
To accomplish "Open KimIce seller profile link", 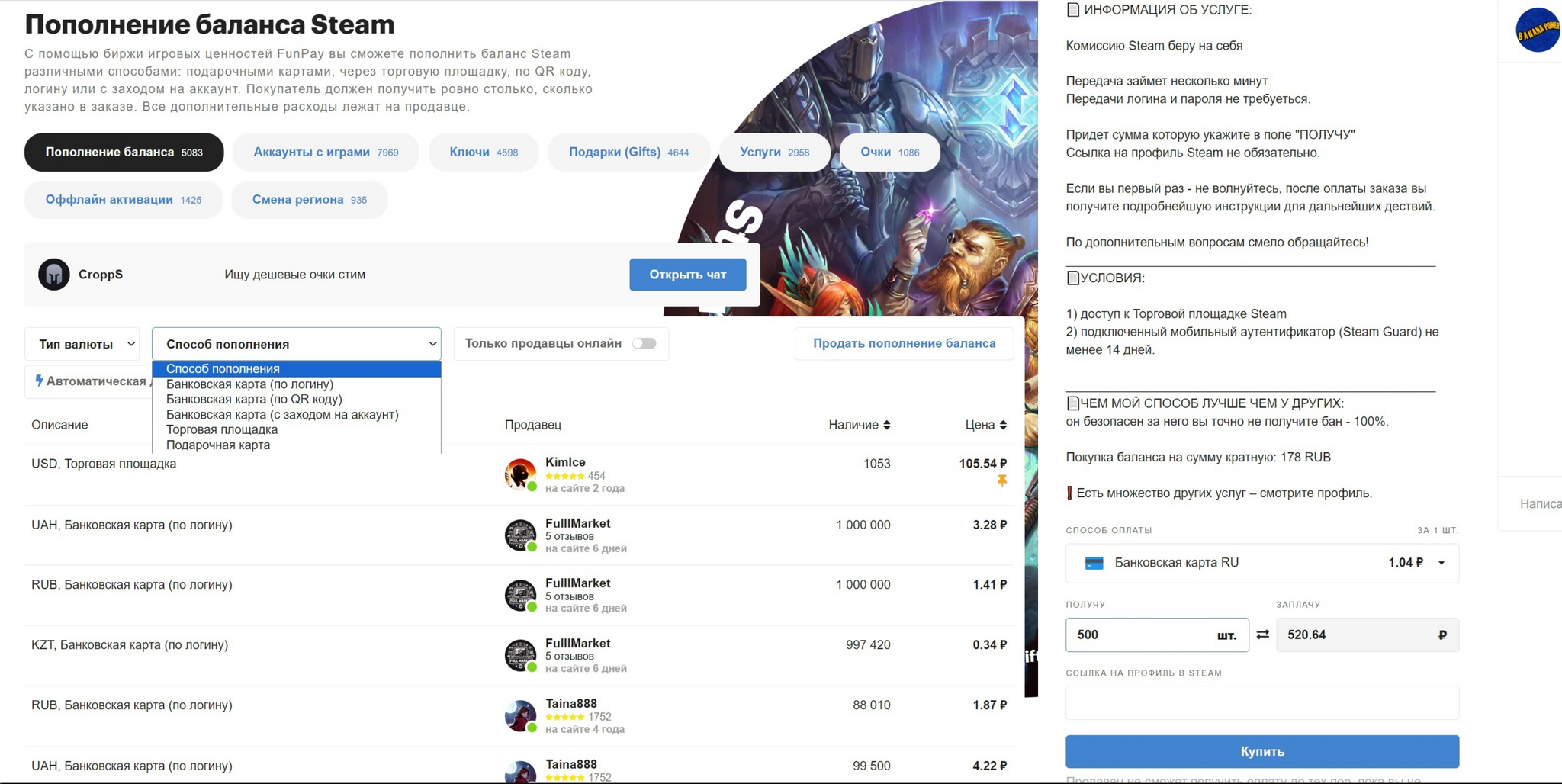I will tap(565, 462).
